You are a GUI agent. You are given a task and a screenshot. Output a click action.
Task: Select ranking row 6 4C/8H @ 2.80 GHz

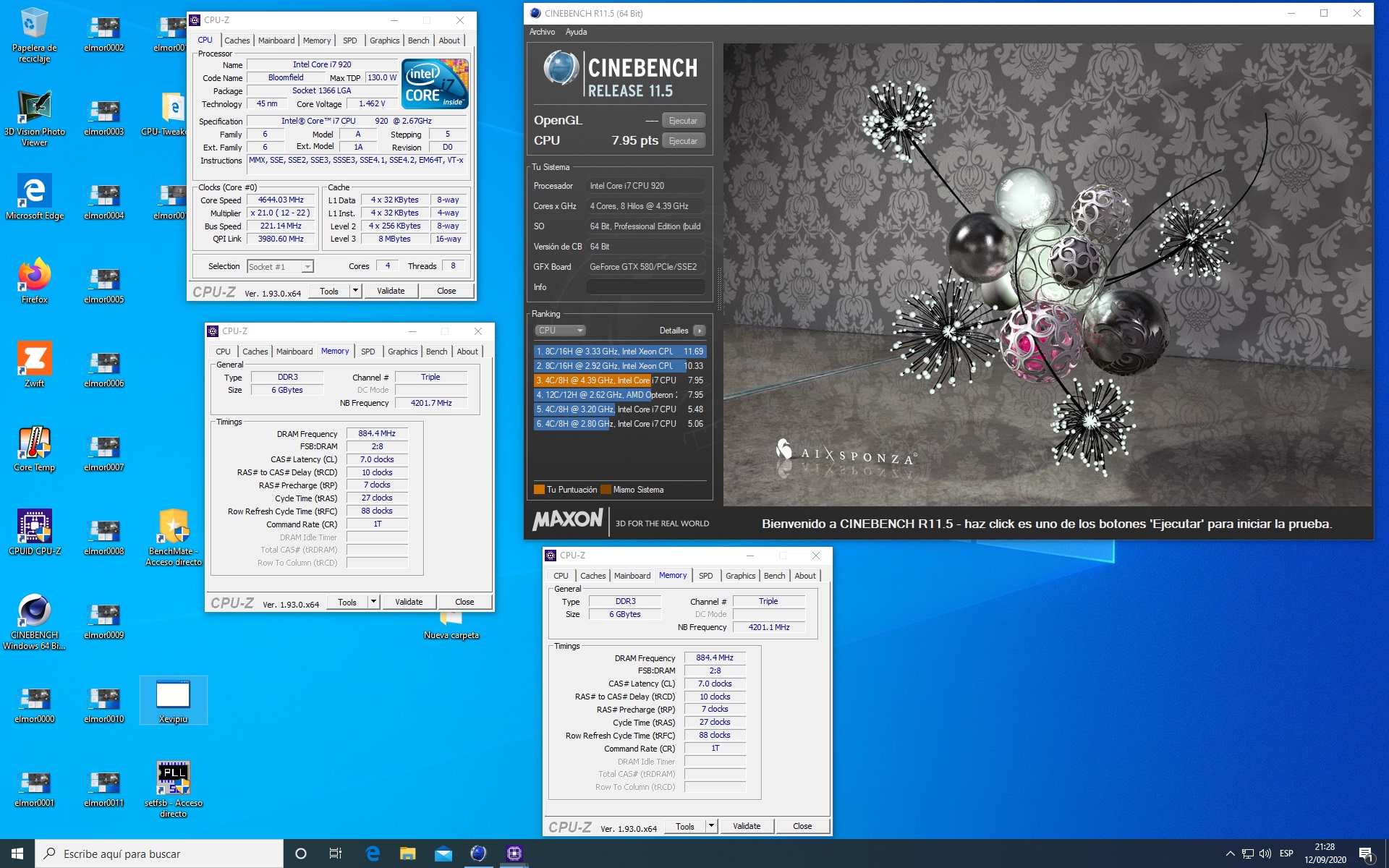point(619,424)
